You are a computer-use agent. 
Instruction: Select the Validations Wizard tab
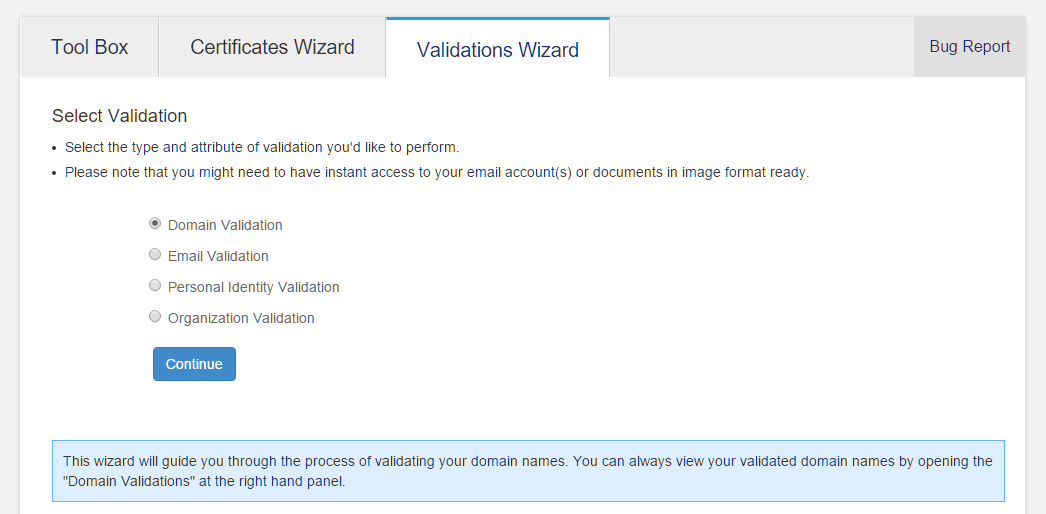(497, 50)
